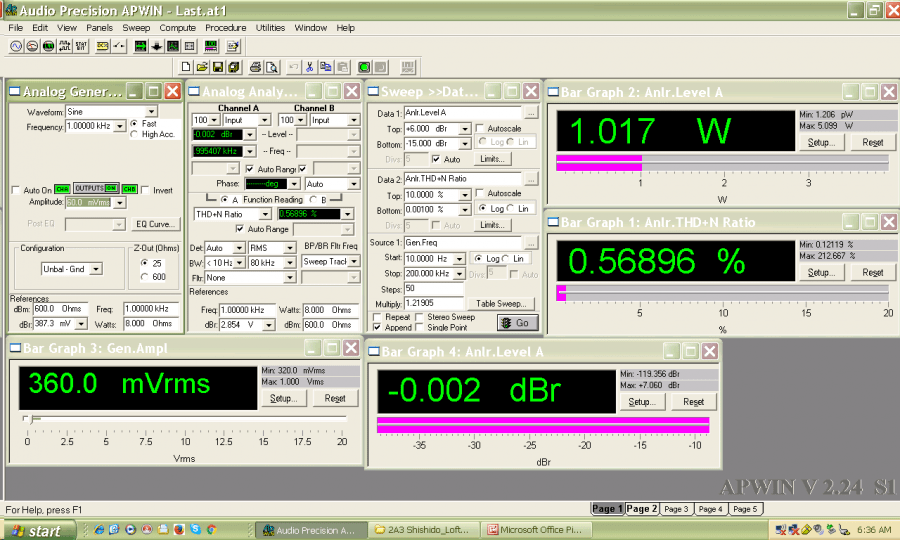
Task: Open the Fltr None dropdown
Action: pos(290,278)
